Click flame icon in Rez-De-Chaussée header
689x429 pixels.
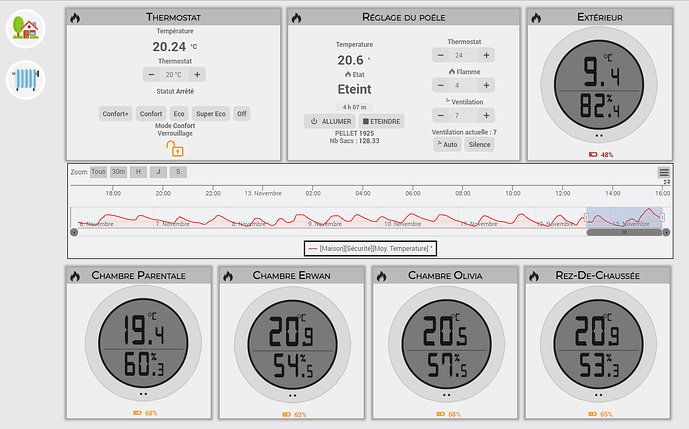tap(533, 276)
